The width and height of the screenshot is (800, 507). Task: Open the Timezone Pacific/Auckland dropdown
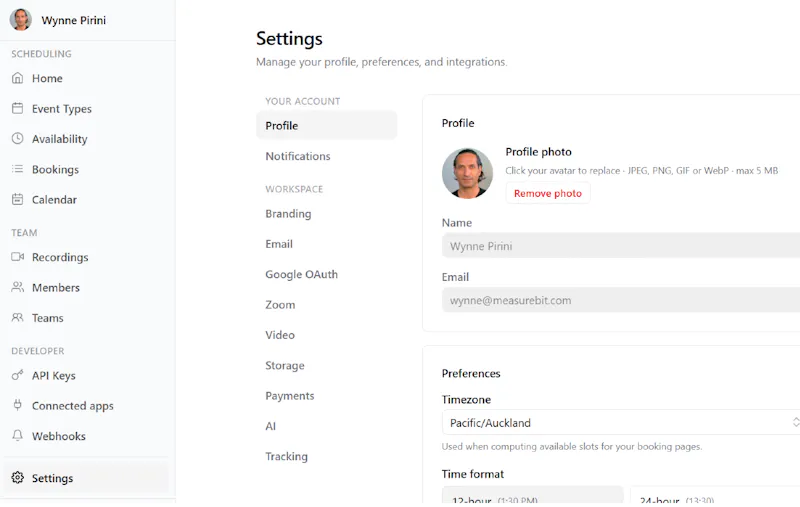pos(621,422)
